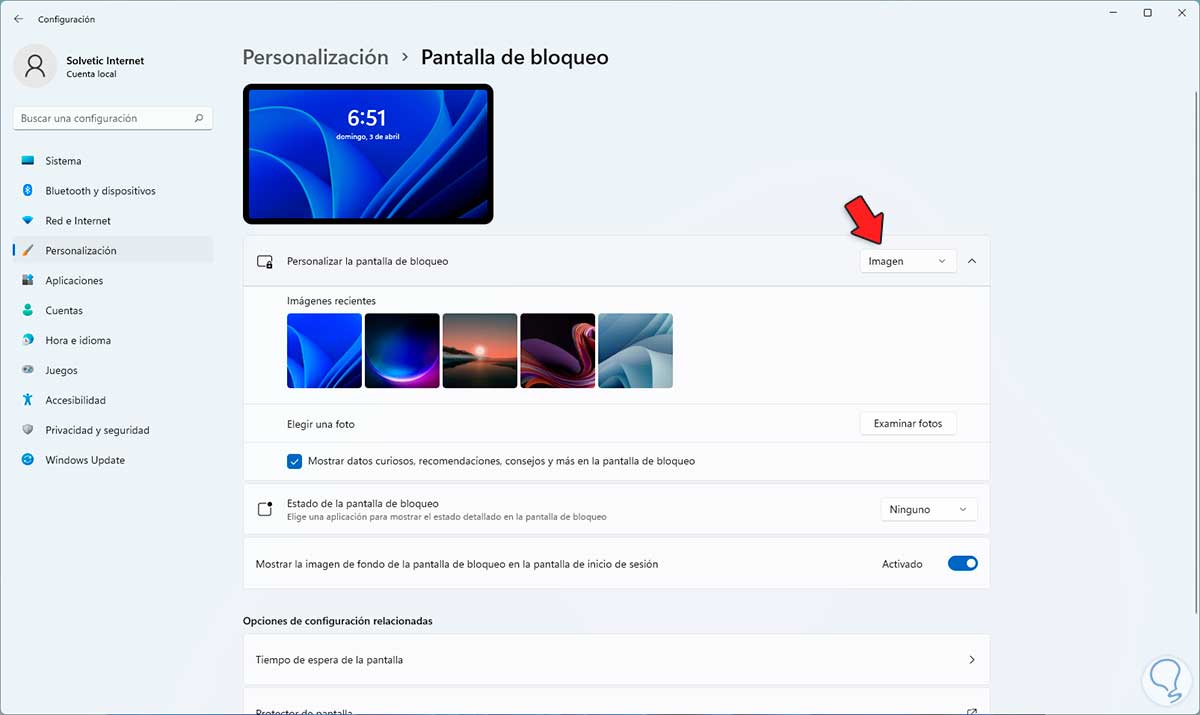Image resolution: width=1200 pixels, height=715 pixels.
Task: Focus the 'Buscar una configuración' search field
Action: click(113, 118)
